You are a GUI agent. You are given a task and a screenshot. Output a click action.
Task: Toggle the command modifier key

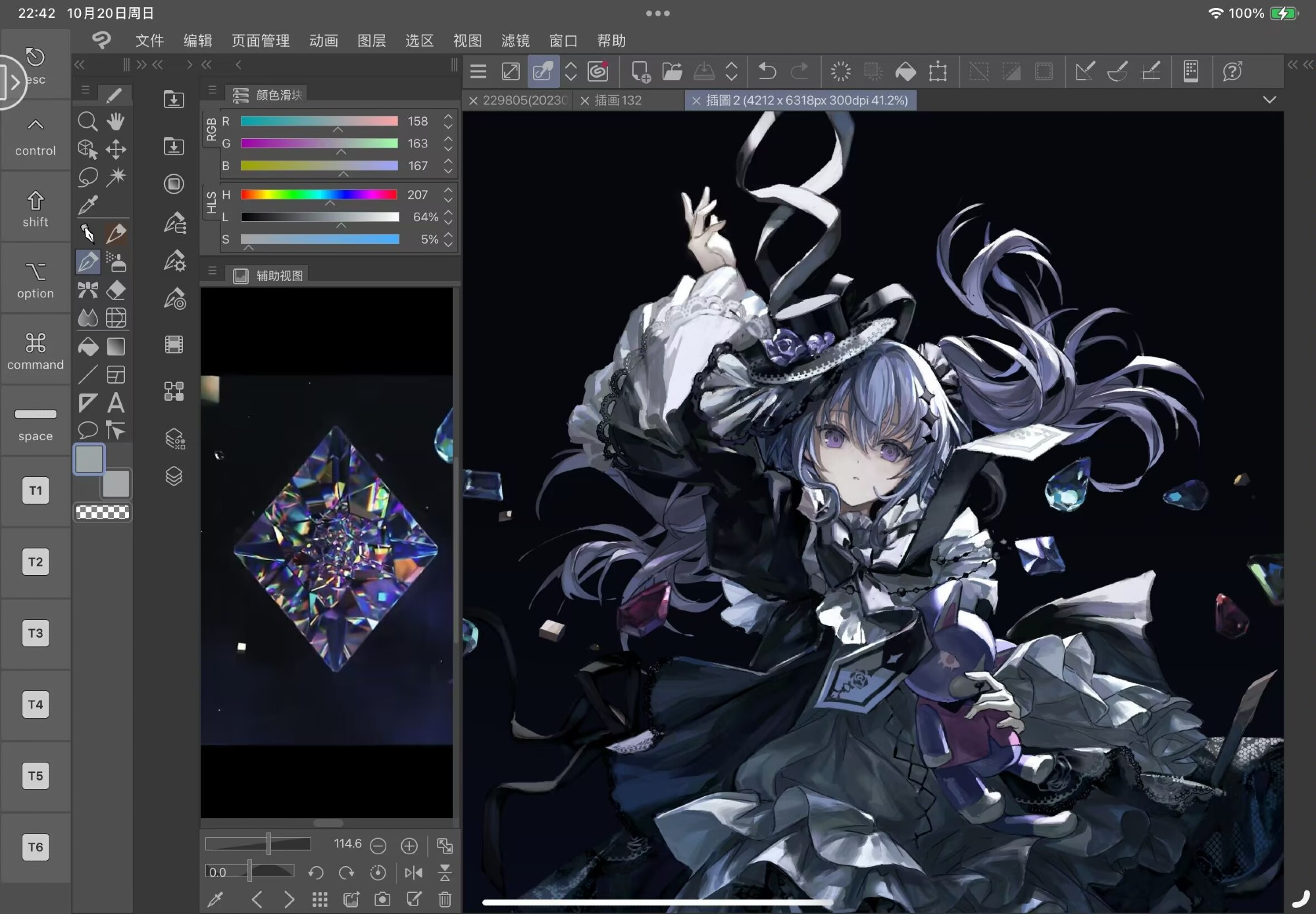pyautogui.click(x=36, y=351)
